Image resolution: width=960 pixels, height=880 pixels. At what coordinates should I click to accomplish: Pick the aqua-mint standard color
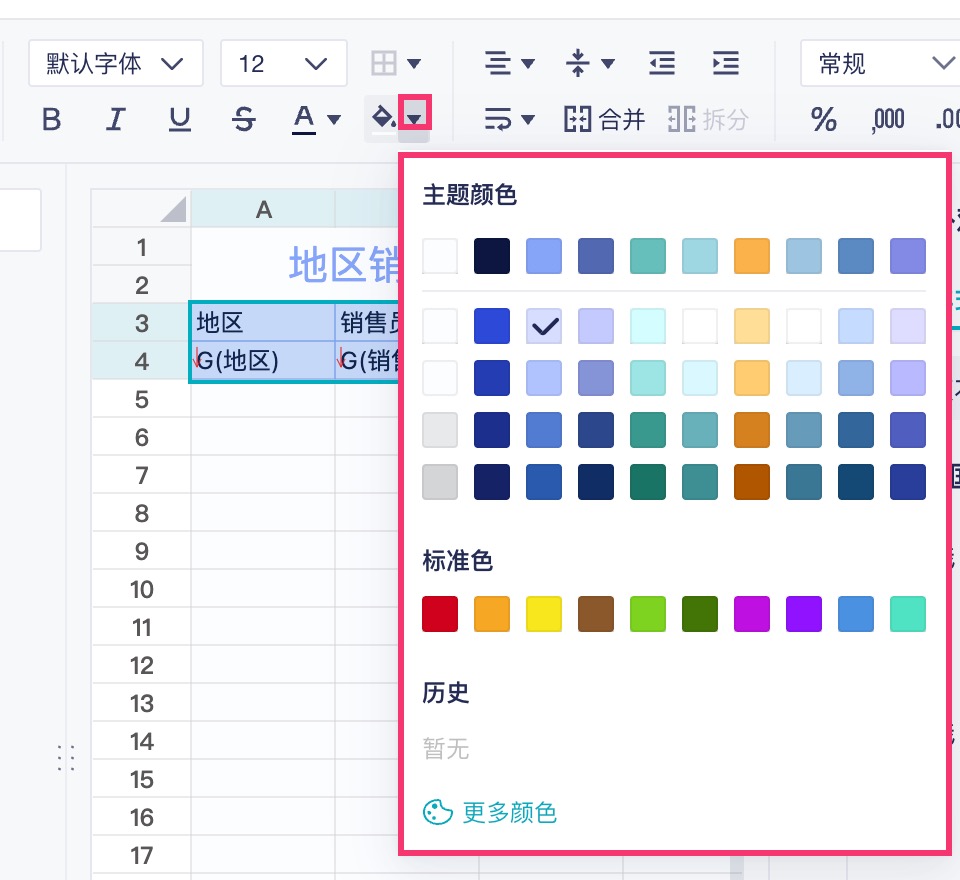click(908, 614)
